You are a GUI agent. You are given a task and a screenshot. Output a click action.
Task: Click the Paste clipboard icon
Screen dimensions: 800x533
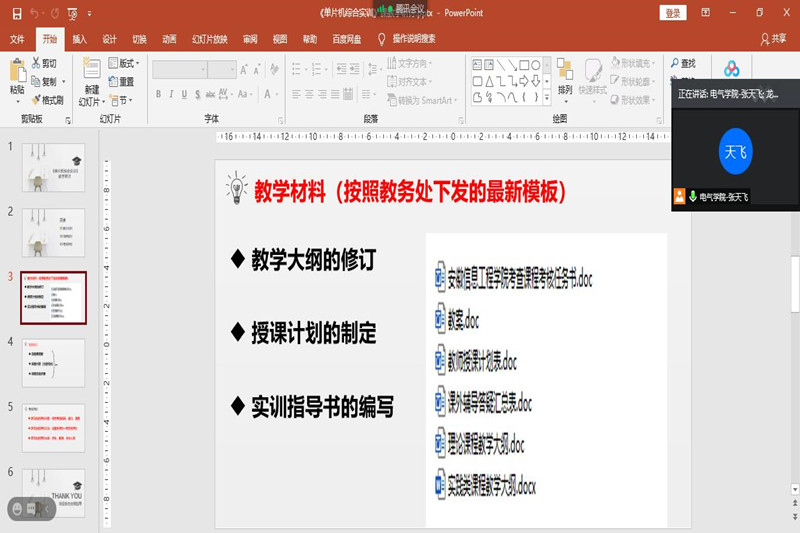click(18, 70)
